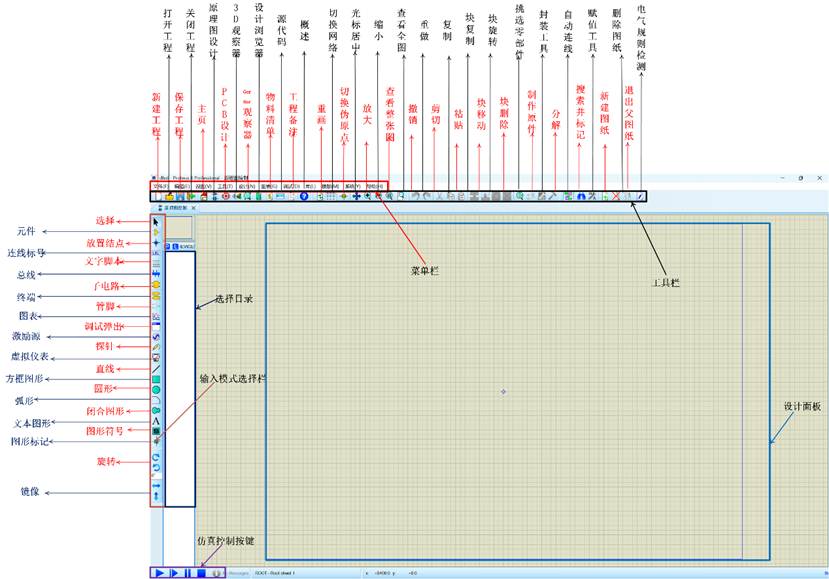The image size is (829, 579).
Task: Click the origin marker in design sheet
Action: point(503,392)
